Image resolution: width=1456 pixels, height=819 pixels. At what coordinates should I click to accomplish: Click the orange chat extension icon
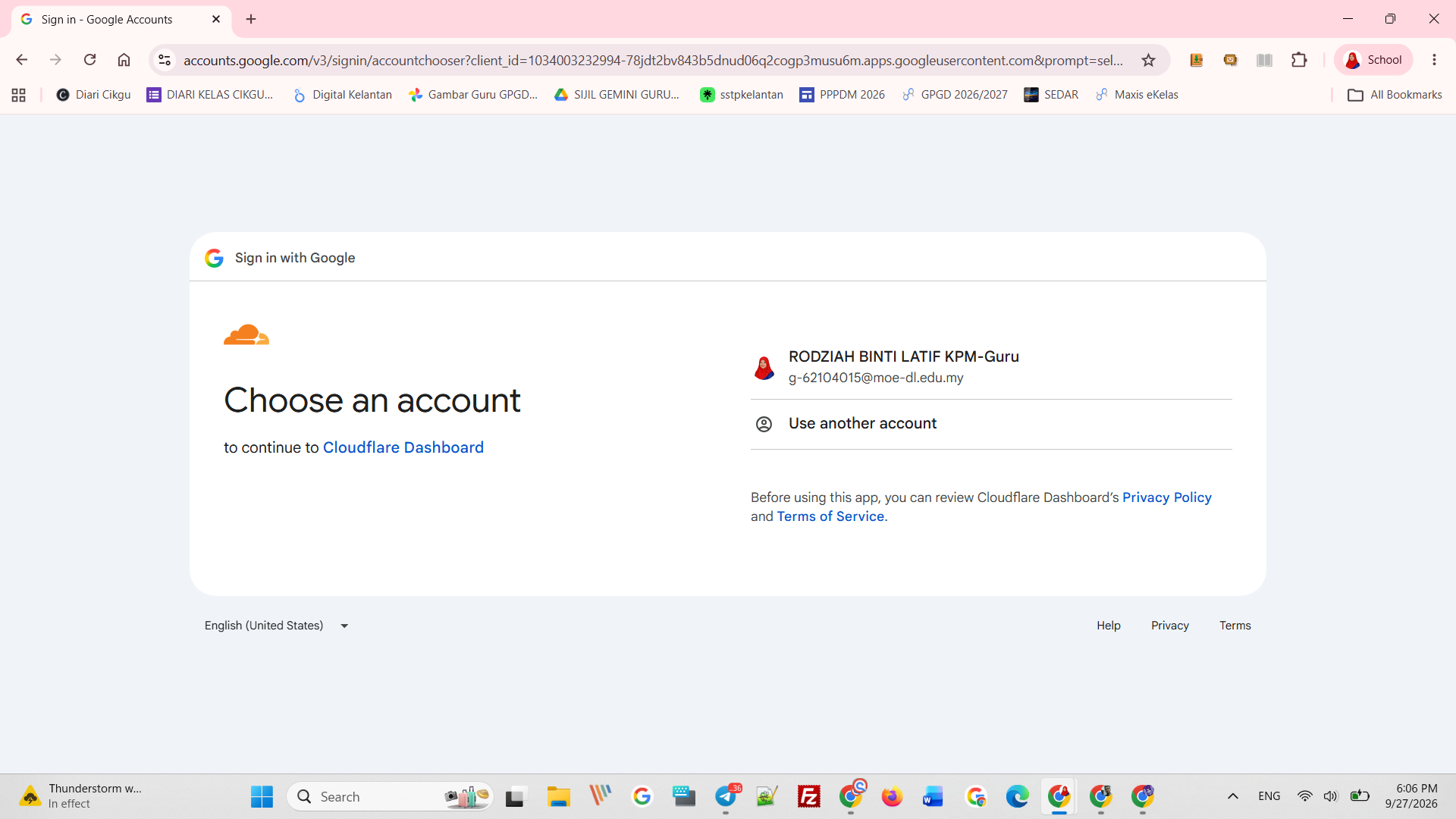tap(1230, 60)
